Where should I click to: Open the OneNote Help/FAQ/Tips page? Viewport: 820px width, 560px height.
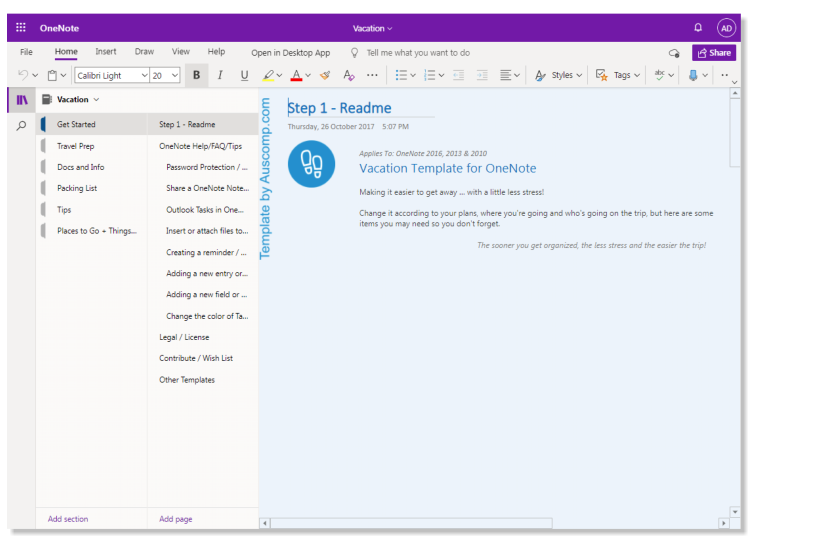click(203, 146)
